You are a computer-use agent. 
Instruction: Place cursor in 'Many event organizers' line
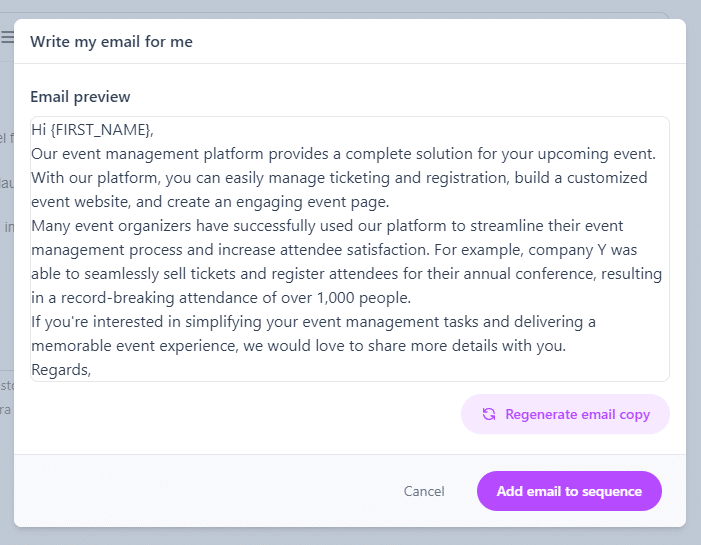(327, 226)
